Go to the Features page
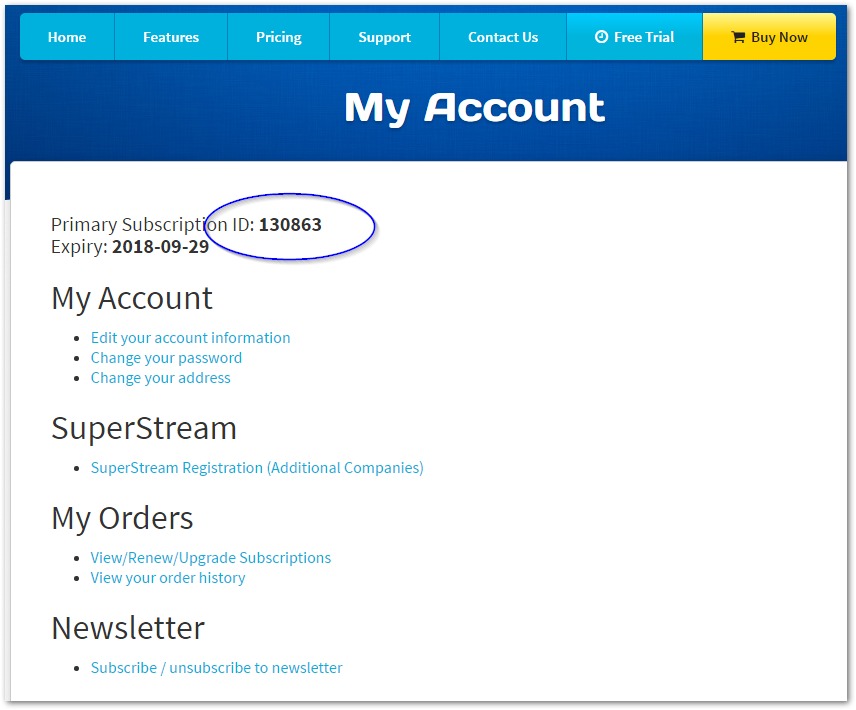The image size is (856, 710). tap(171, 37)
